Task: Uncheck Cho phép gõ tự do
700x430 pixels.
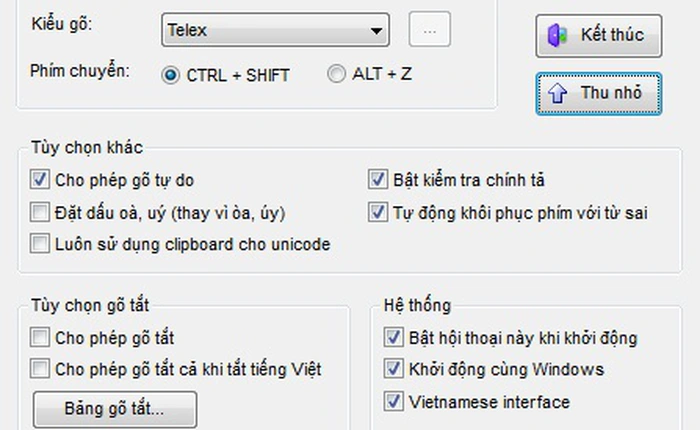Action: [x=40, y=181]
